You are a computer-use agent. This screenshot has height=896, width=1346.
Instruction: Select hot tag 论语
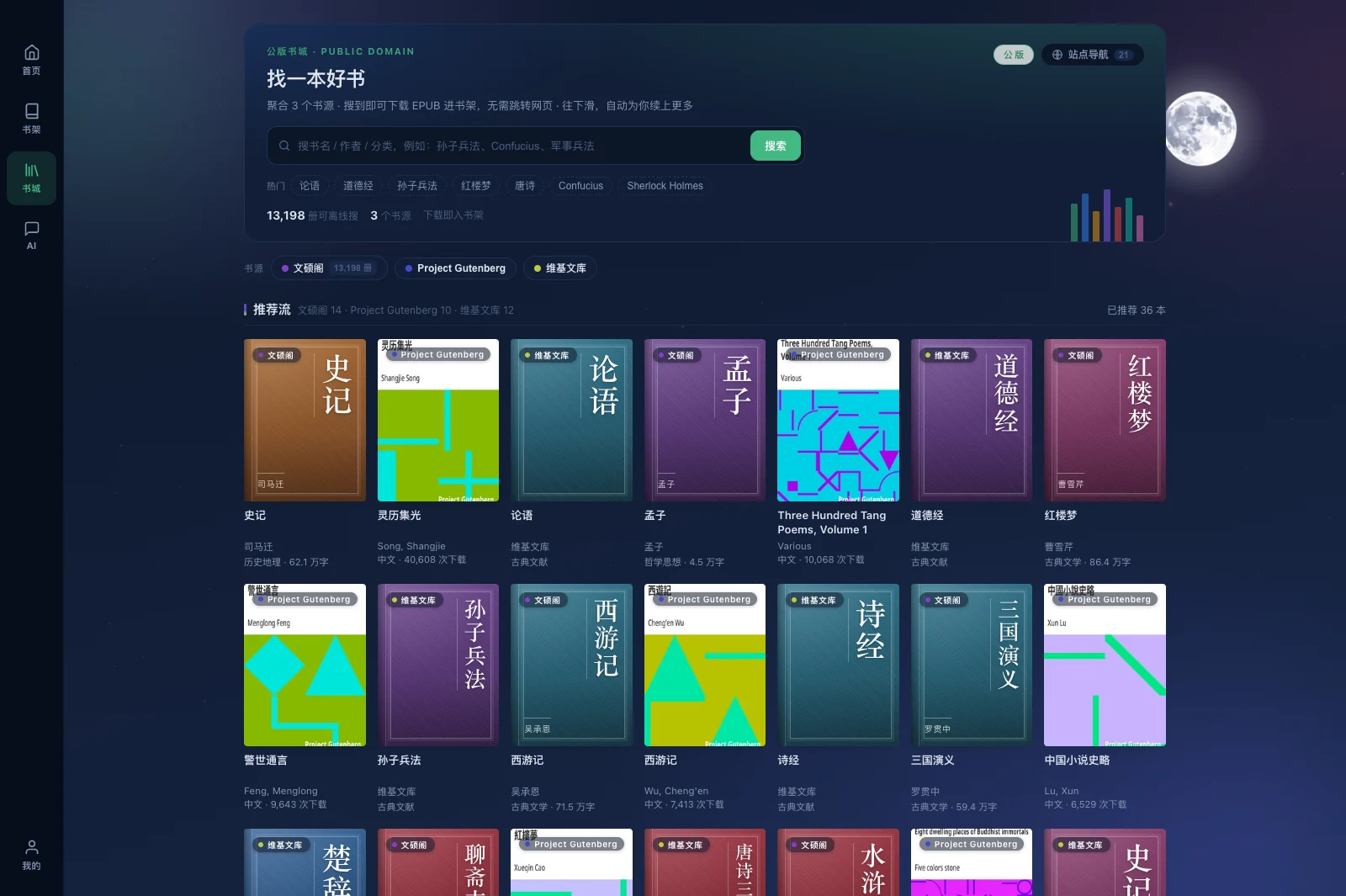310,186
